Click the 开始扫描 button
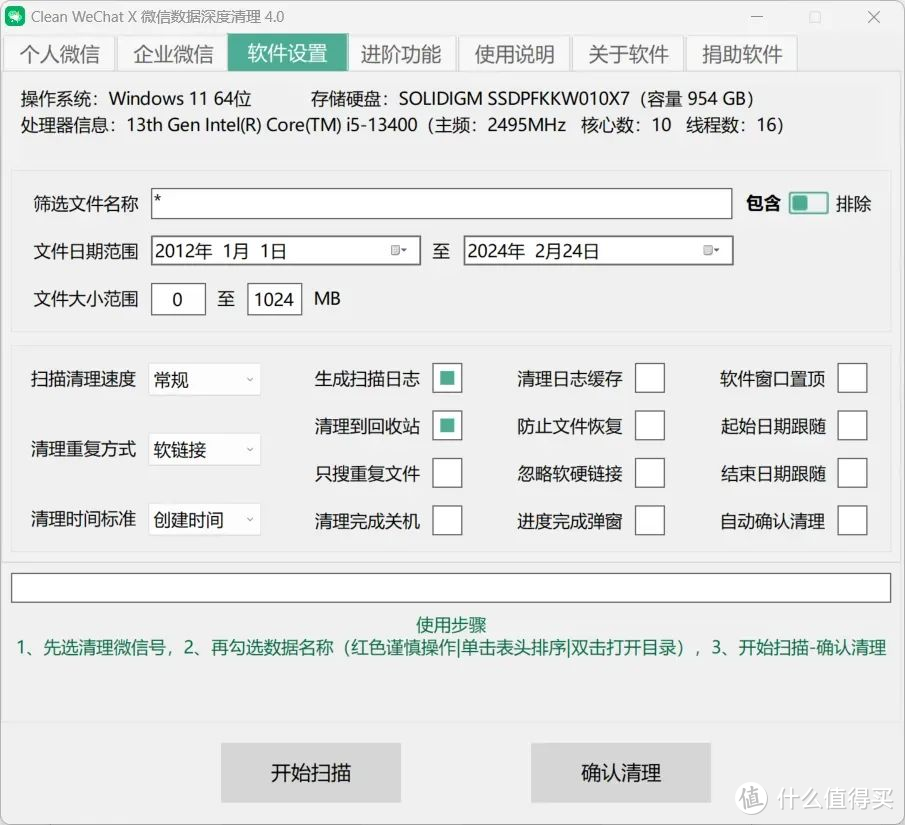 pos(311,772)
